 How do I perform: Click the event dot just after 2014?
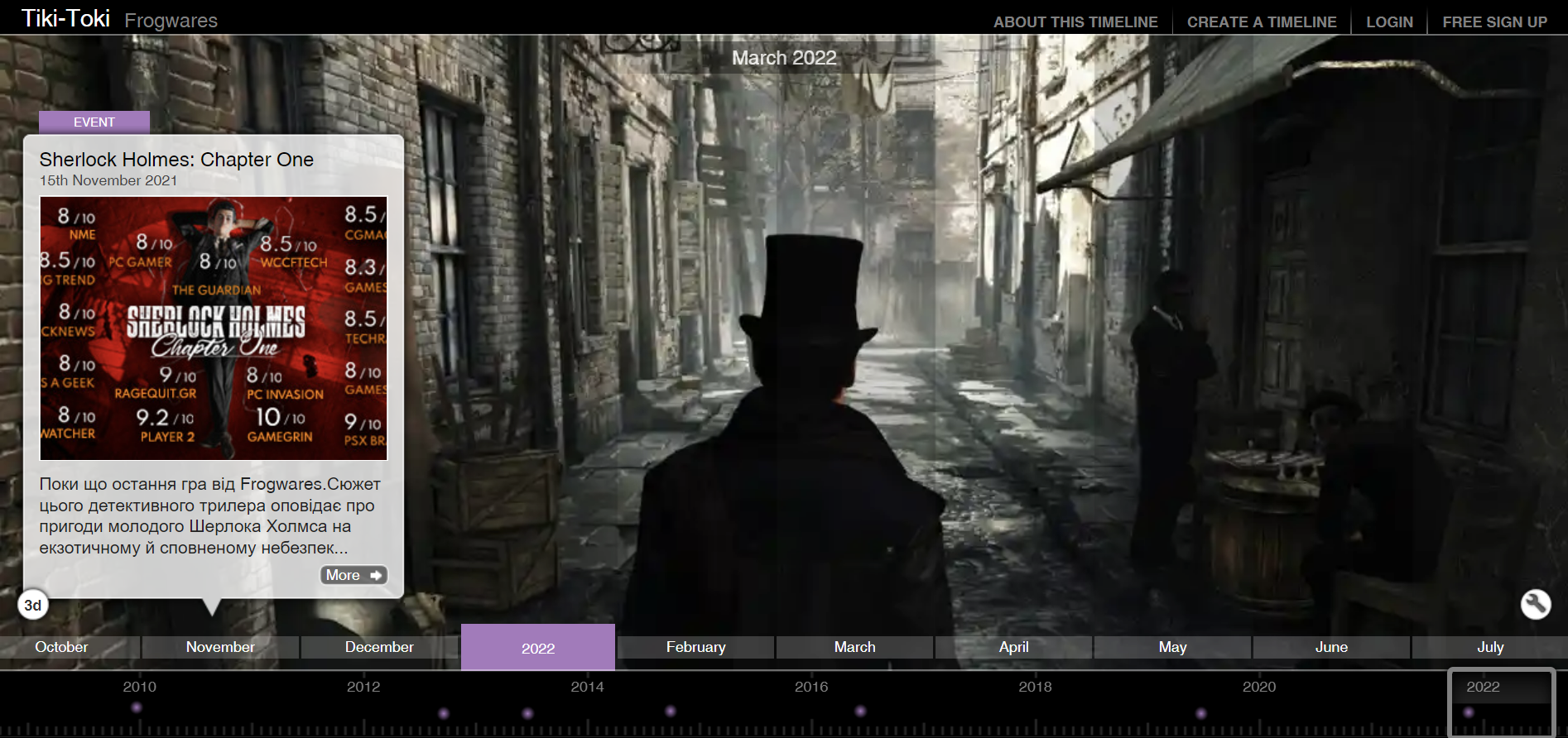671,711
